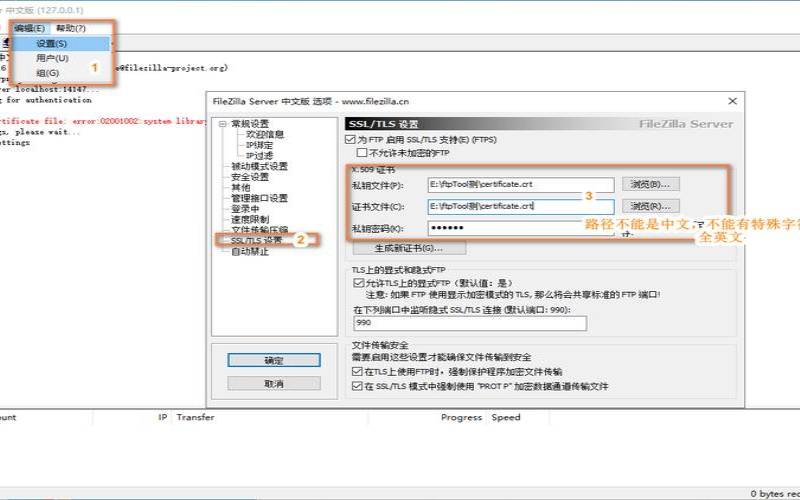
Task: Toggle 允许TLS上的显式FTP checkbox
Action: pos(358,283)
